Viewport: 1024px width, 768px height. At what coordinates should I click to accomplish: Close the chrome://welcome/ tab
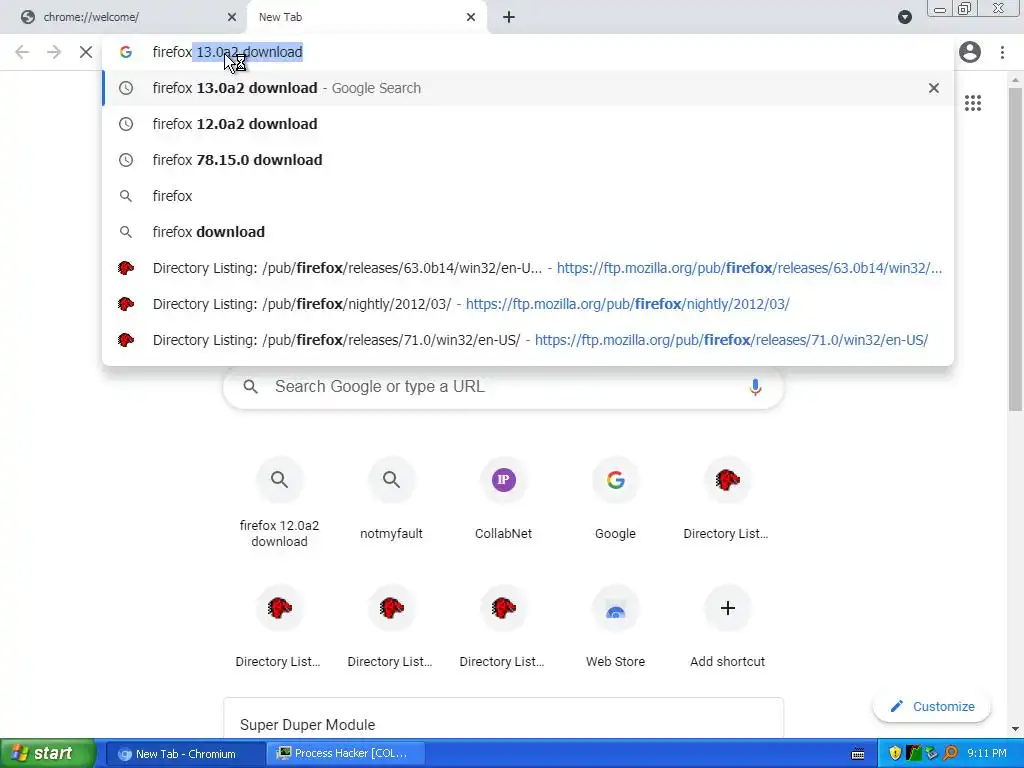(232, 17)
